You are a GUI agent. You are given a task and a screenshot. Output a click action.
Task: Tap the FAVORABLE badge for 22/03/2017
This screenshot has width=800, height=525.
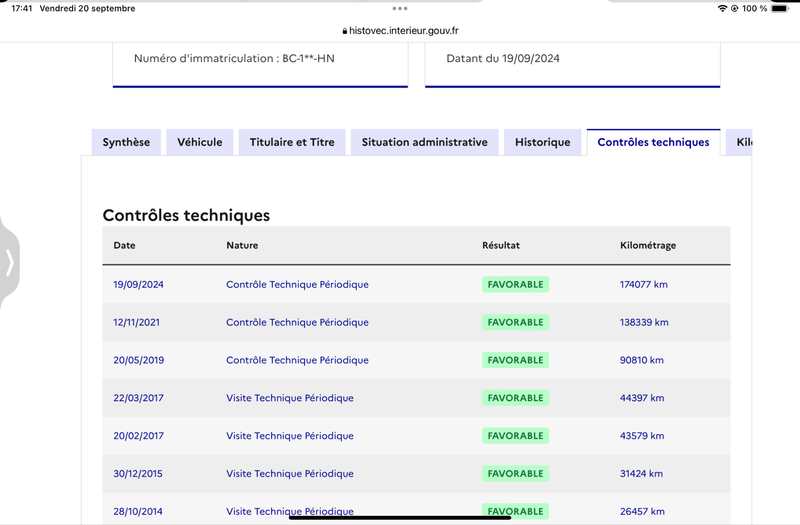tap(515, 398)
